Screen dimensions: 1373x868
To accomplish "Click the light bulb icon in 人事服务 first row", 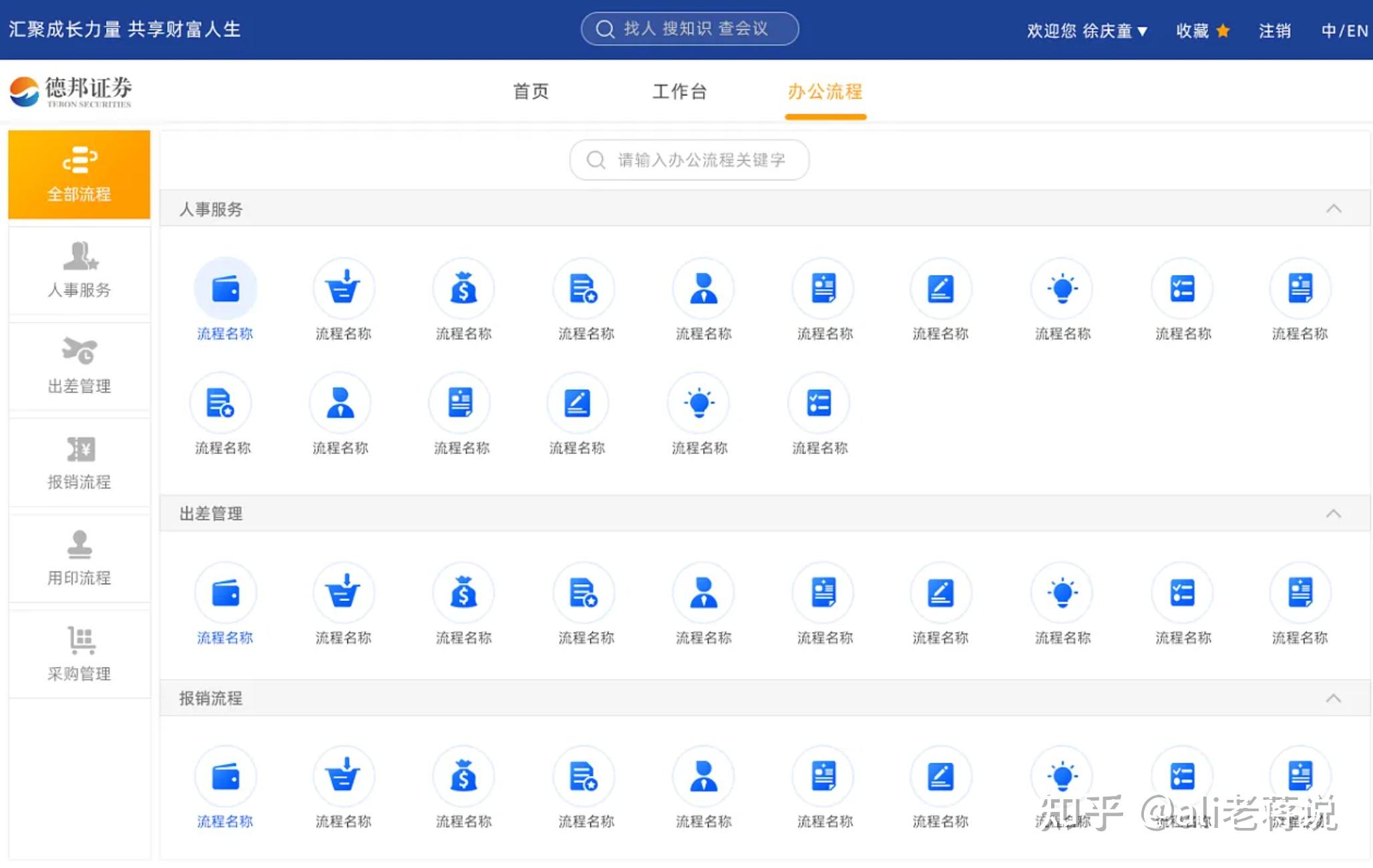I will coord(1062,289).
